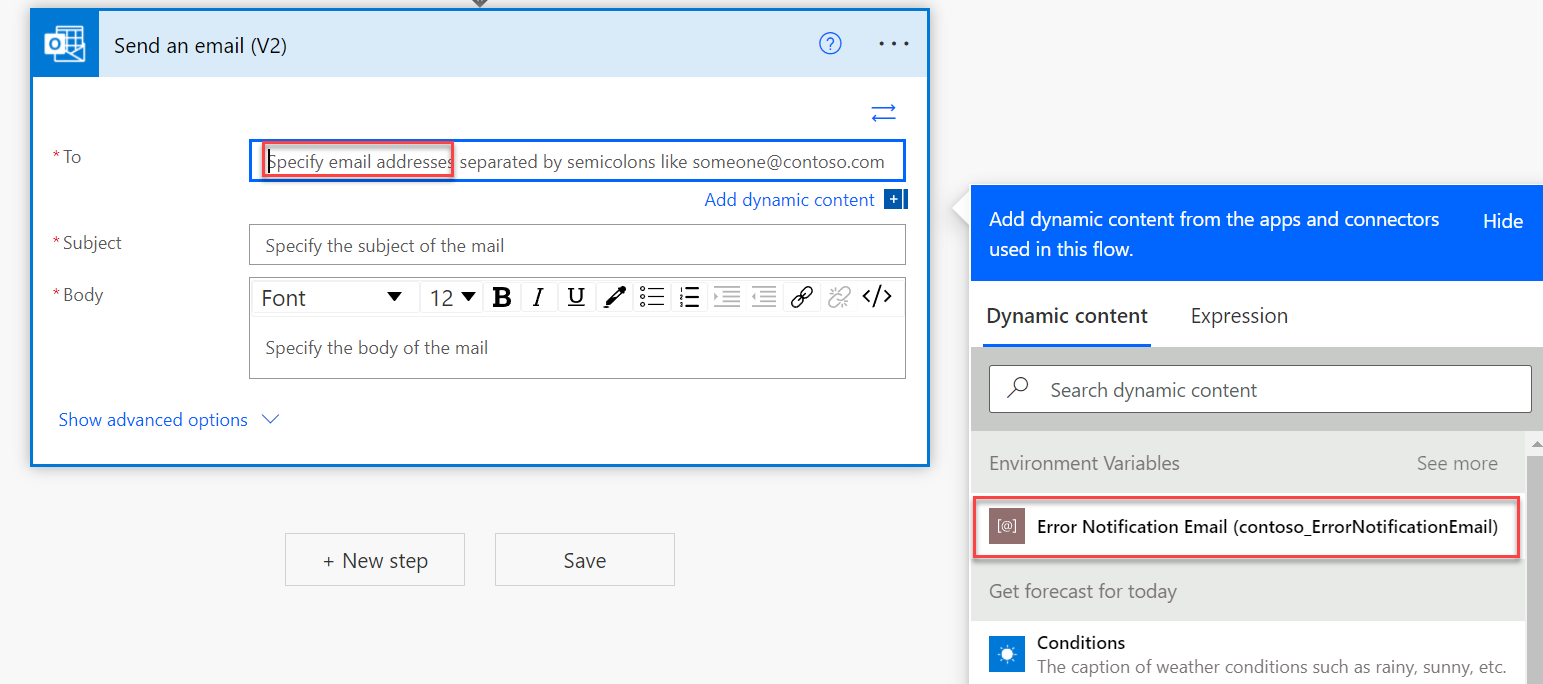The width and height of the screenshot is (1543, 684).
Task: Insert a bulleted list in the body
Action: point(651,296)
